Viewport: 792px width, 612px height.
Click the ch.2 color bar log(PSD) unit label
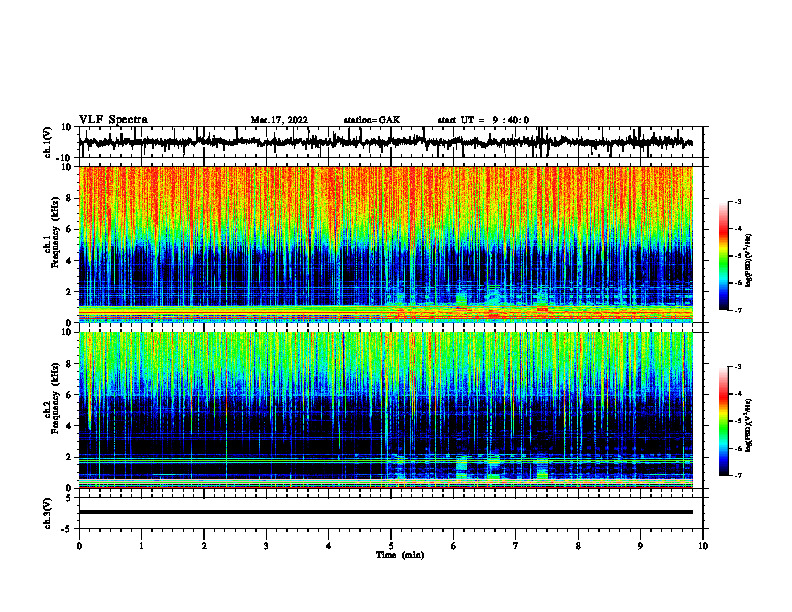tap(749, 426)
